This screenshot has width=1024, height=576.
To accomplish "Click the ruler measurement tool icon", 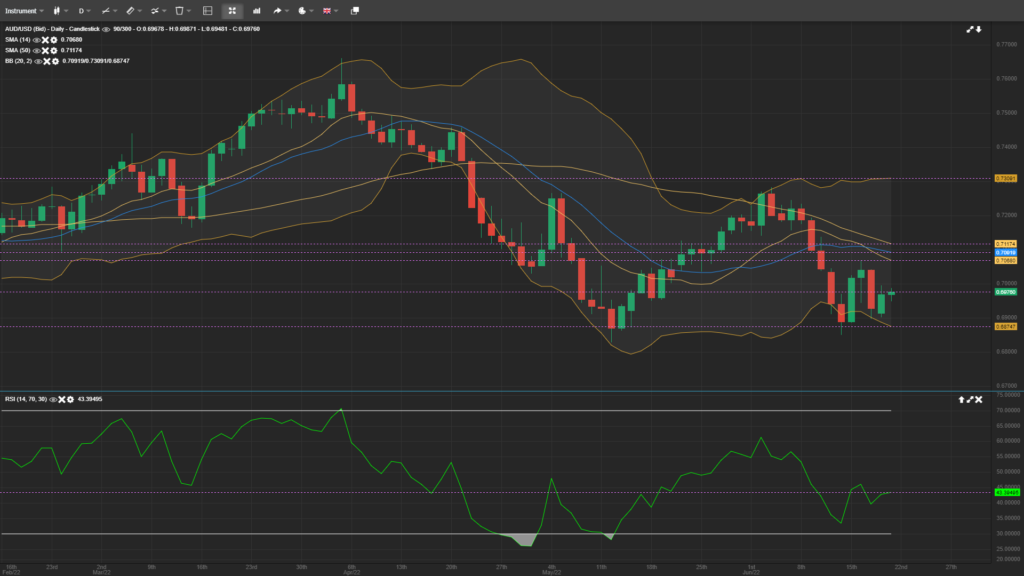I will click(x=129, y=10).
